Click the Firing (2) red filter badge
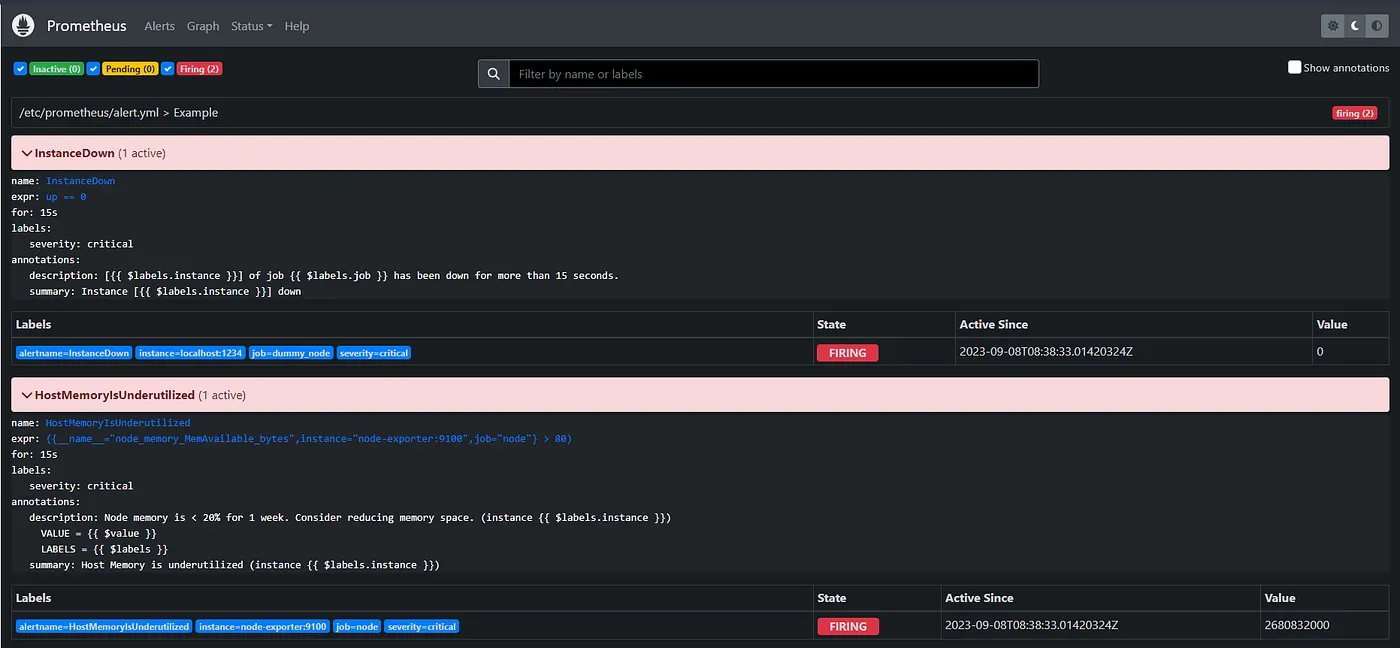The width and height of the screenshot is (1400, 648). [199, 69]
